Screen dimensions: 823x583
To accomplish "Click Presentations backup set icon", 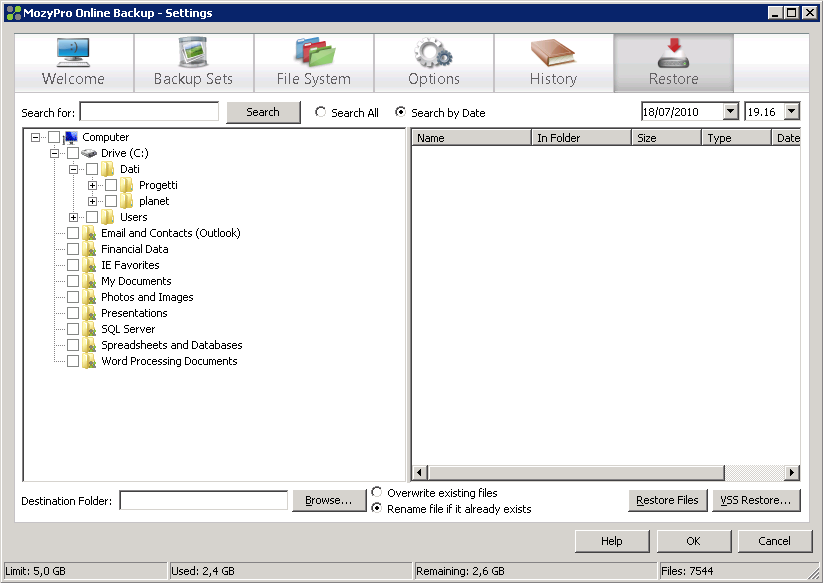I will (x=89, y=313).
